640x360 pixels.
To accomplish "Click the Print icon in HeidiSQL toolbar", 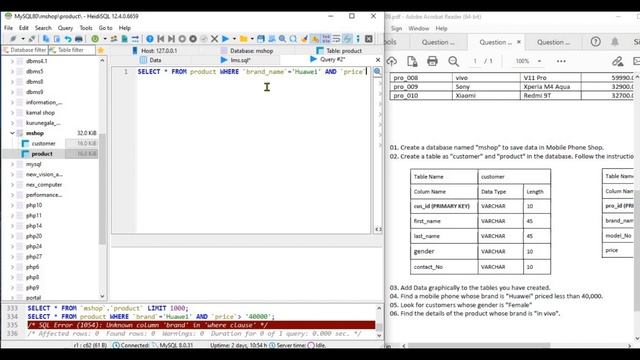I will (x=79, y=39).
